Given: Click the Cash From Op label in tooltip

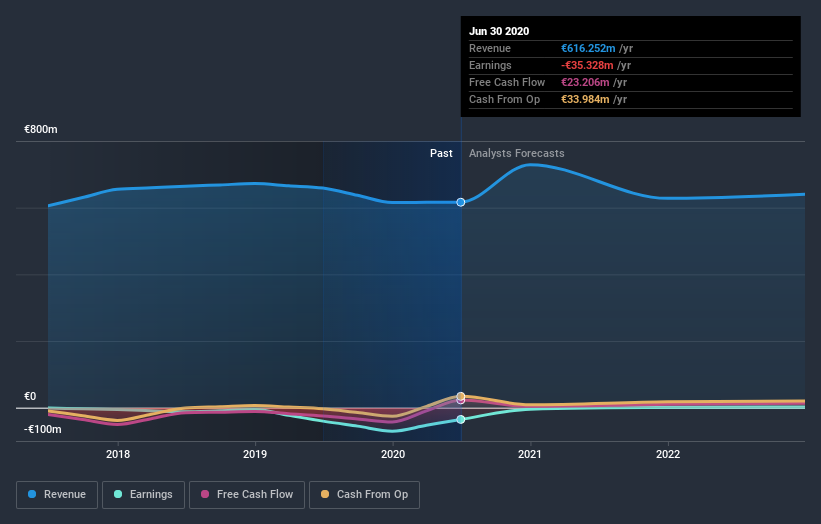Looking at the screenshot, I should pos(504,99).
